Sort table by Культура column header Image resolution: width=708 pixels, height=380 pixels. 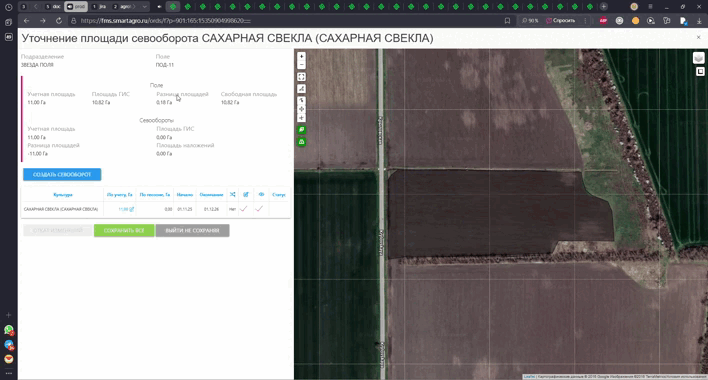63,195
